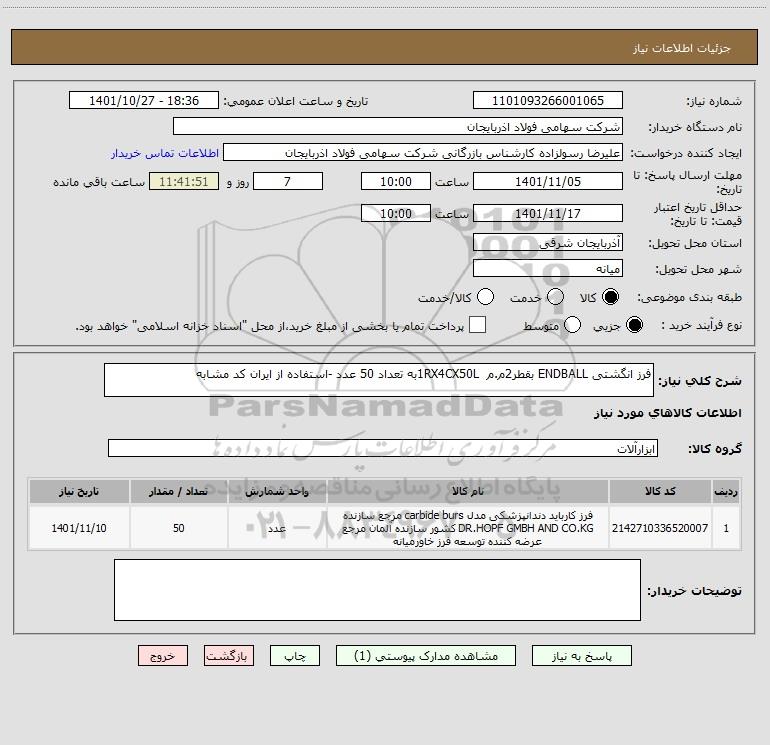
Task: Click the تاریخ نیاز column header
Action: click(79, 492)
